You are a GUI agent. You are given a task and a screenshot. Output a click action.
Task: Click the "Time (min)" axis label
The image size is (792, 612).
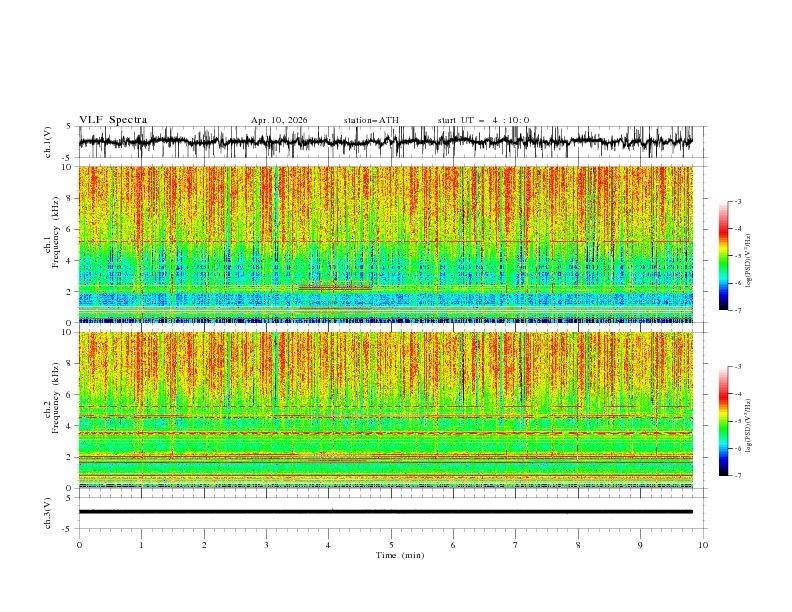(400, 555)
